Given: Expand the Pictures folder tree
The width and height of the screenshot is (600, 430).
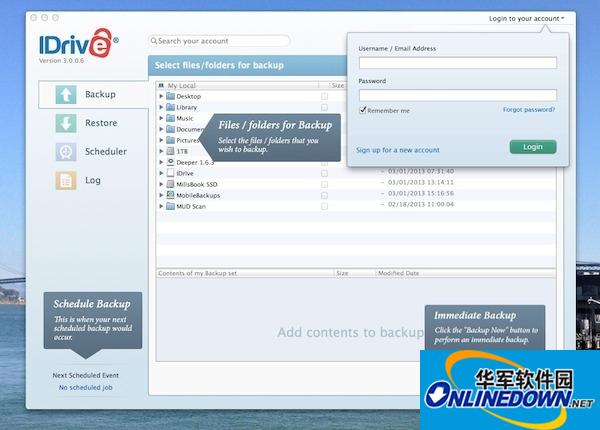Looking at the screenshot, I should click(161, 140).
